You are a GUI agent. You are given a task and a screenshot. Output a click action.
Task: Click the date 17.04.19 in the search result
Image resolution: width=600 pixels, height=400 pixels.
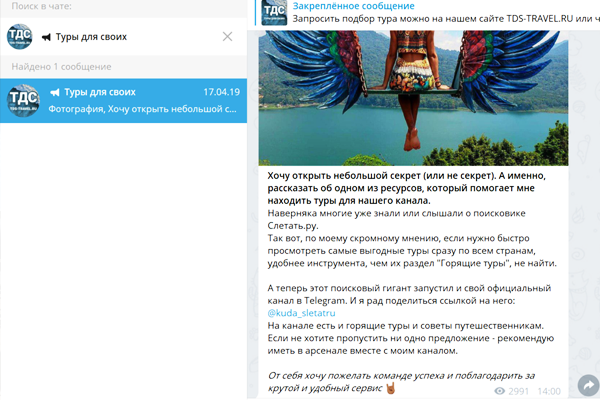(x=222, y=92)
